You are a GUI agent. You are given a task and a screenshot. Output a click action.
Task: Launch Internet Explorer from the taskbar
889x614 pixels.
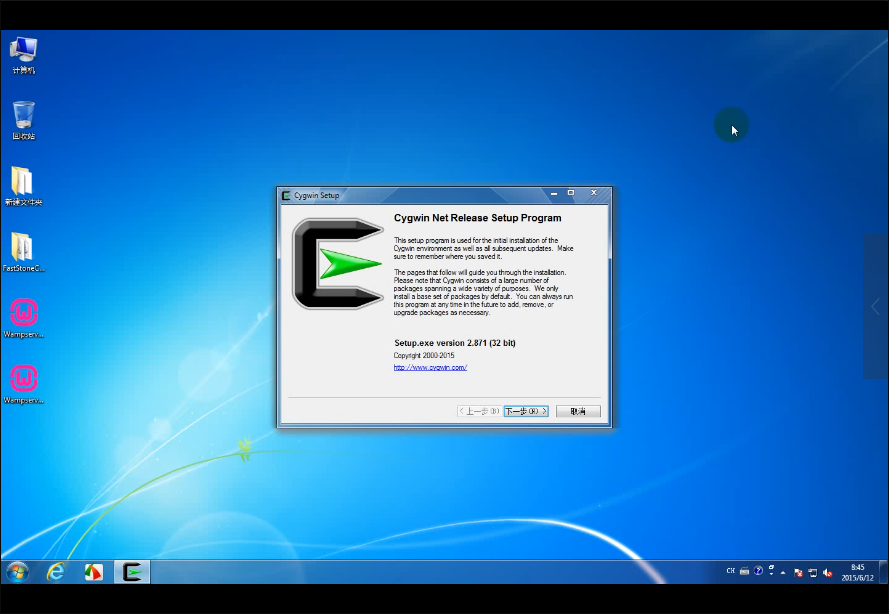click(x=56, y=572)
